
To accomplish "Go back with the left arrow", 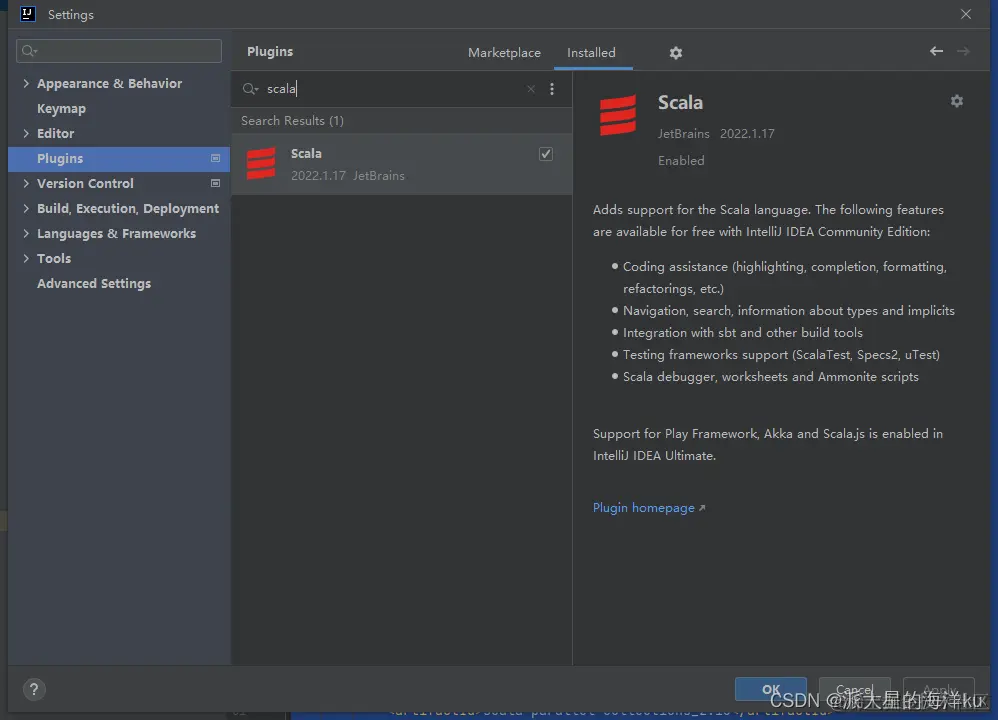I will (x=936, y=51).
